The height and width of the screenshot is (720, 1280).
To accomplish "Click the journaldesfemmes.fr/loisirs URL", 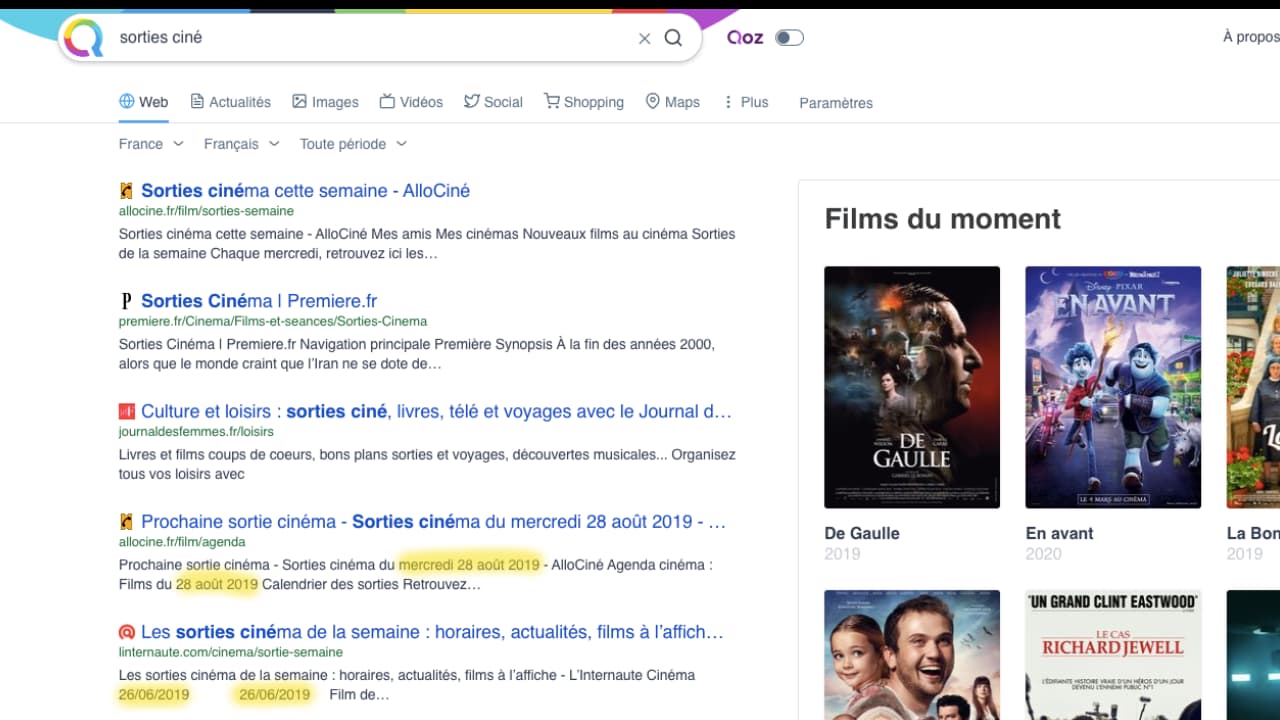I will click(195, 431).
